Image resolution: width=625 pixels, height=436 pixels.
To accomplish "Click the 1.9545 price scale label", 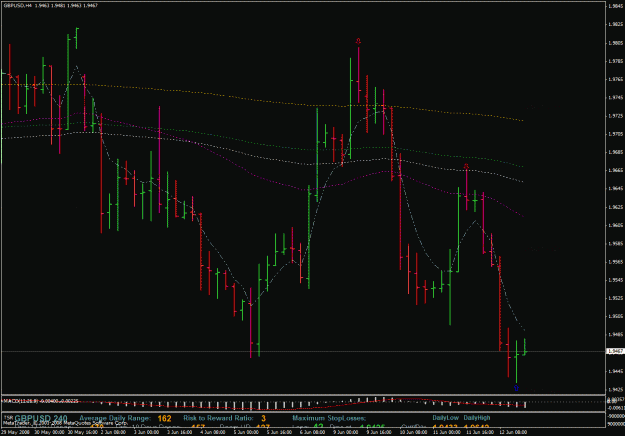I will point(615,280).
